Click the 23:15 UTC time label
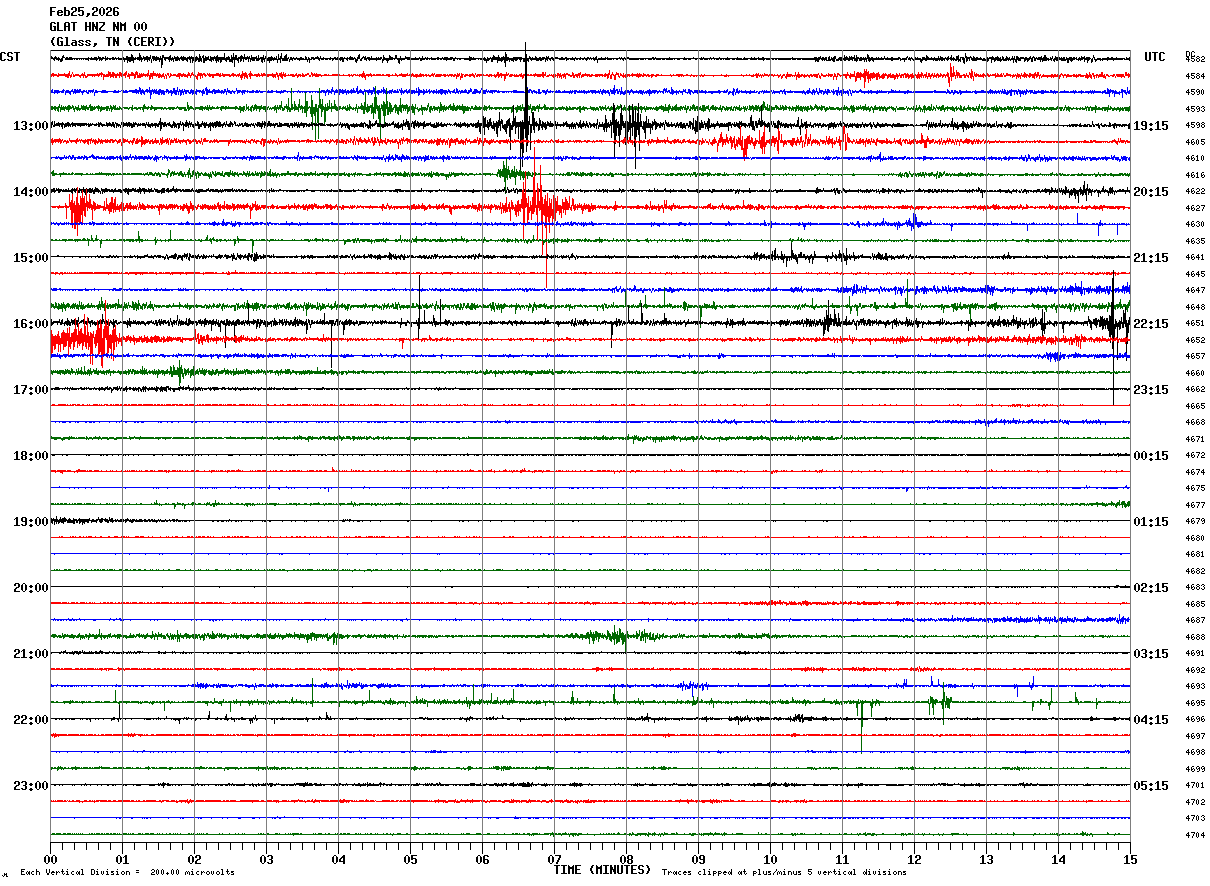This screenshot has height=886, width=1210. (1151, 390)
